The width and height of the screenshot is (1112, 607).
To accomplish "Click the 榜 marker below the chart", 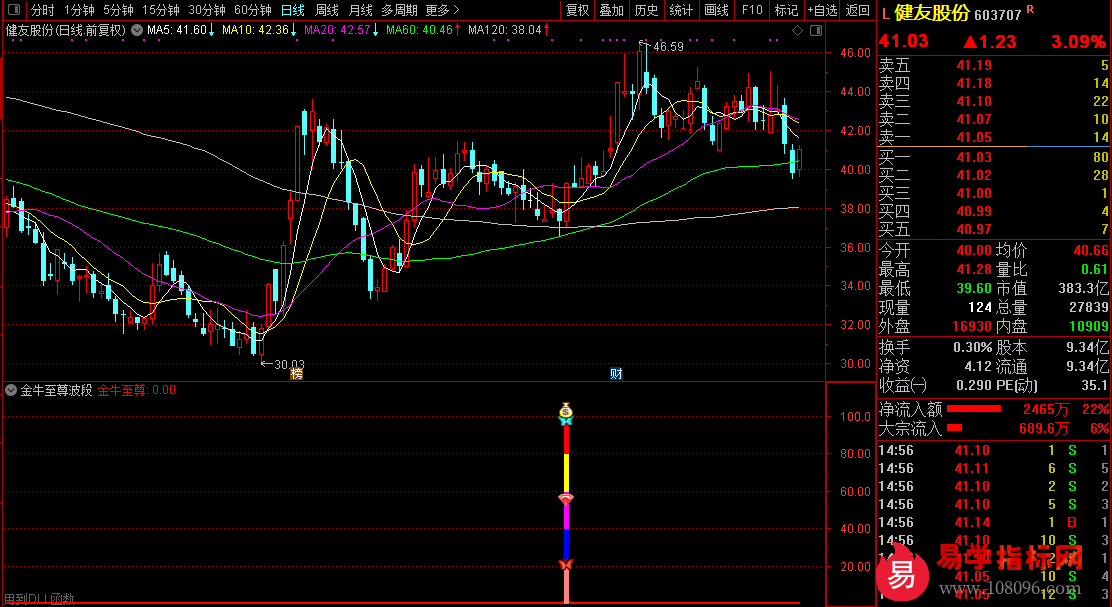I will [x=296, y=374].
